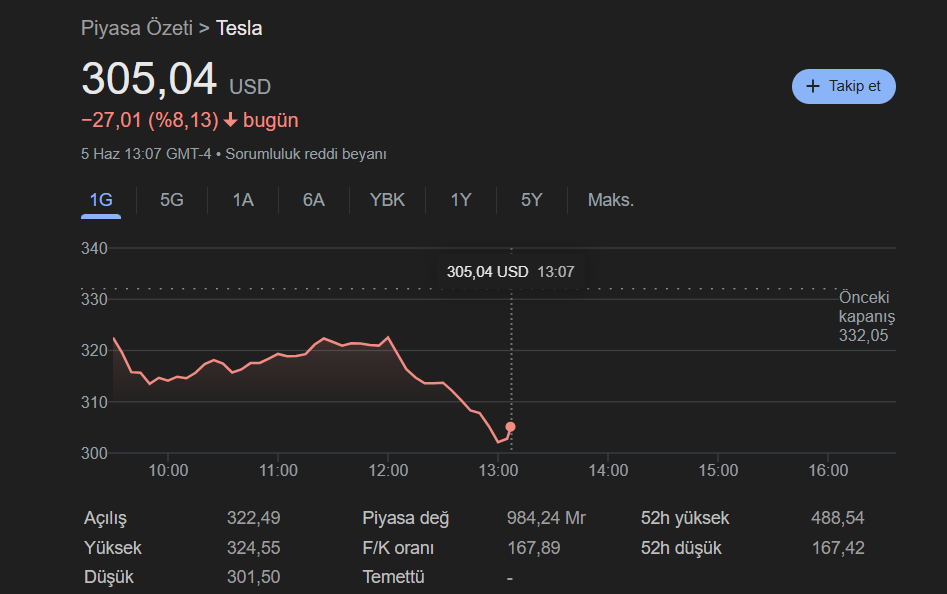Select the YBK year-to-date tab
The width and height of the screenshot is (947, 594).
tap(387, 200)
